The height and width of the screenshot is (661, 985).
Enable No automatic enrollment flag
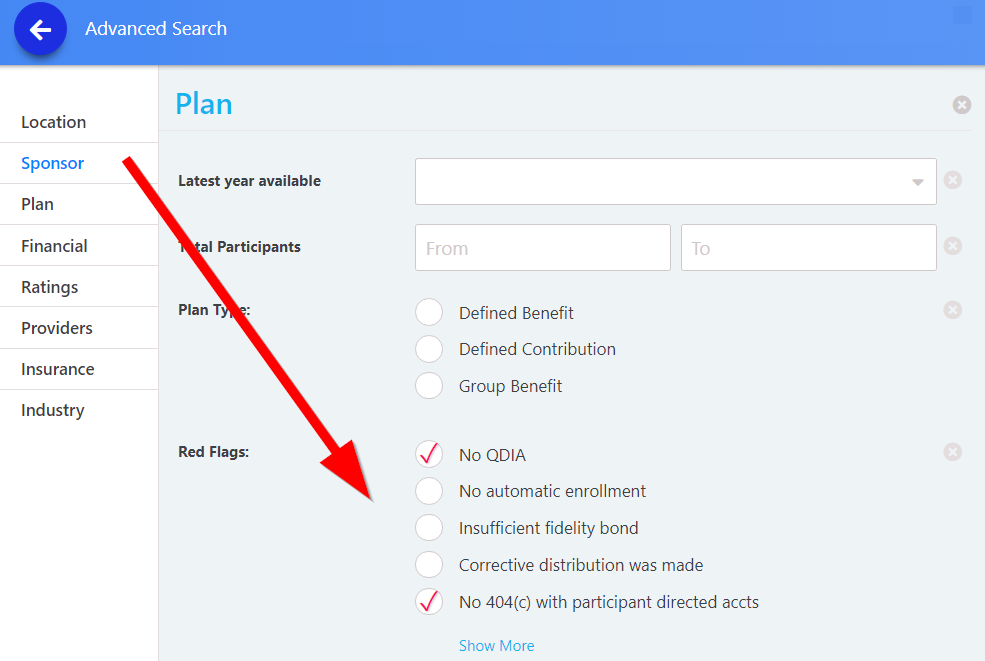429,491
